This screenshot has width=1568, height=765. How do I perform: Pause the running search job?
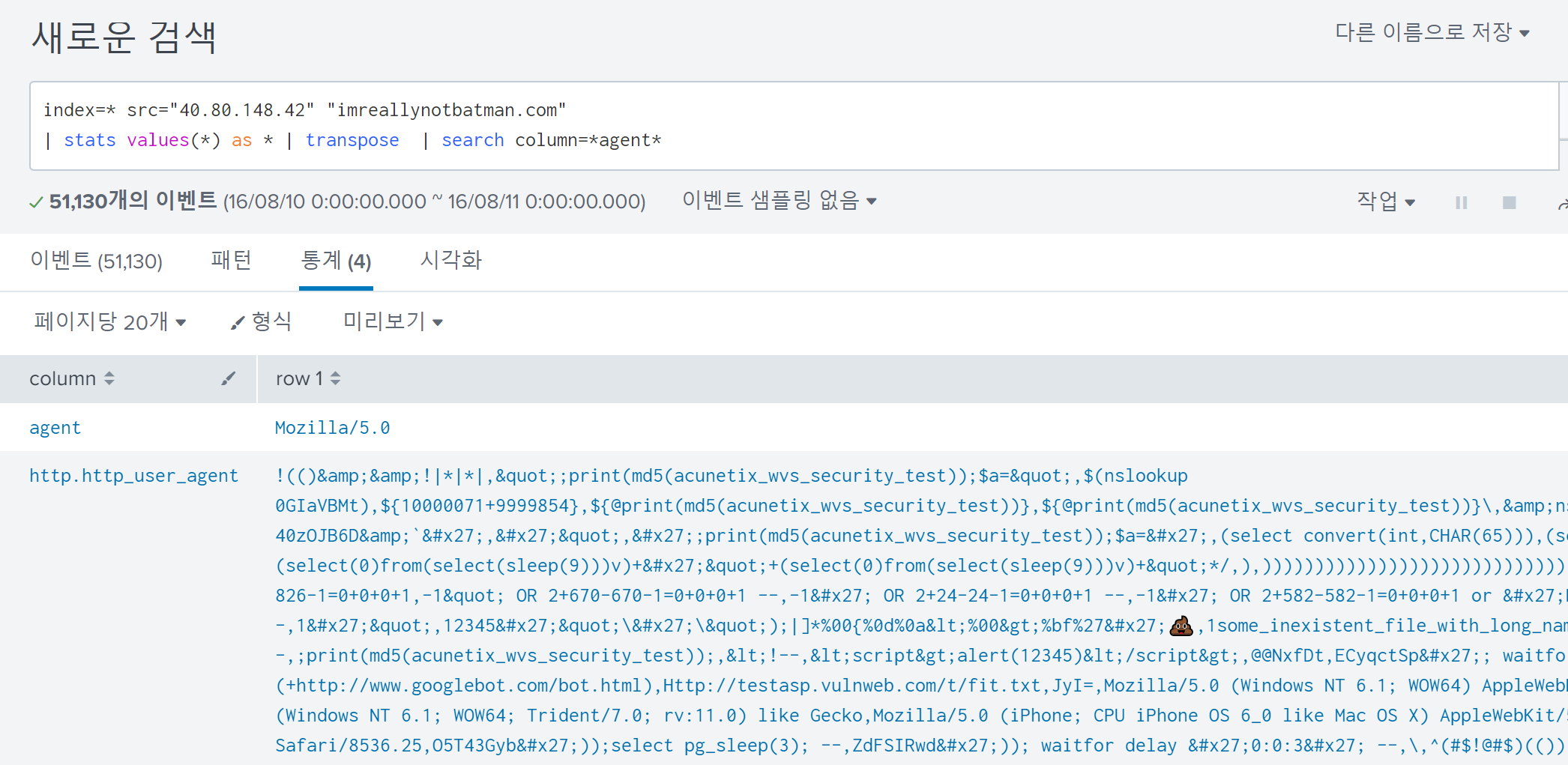pyautogui.click(x=1461, y=202)
